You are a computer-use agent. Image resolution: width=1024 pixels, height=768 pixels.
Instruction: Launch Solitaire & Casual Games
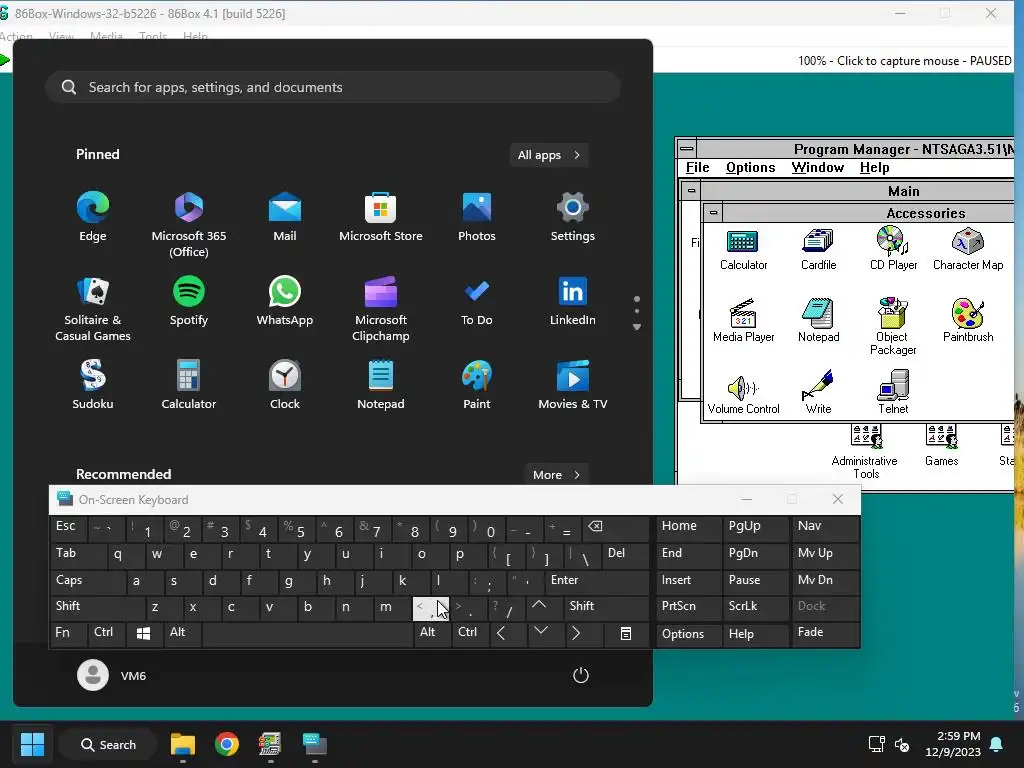pos(93,308)
